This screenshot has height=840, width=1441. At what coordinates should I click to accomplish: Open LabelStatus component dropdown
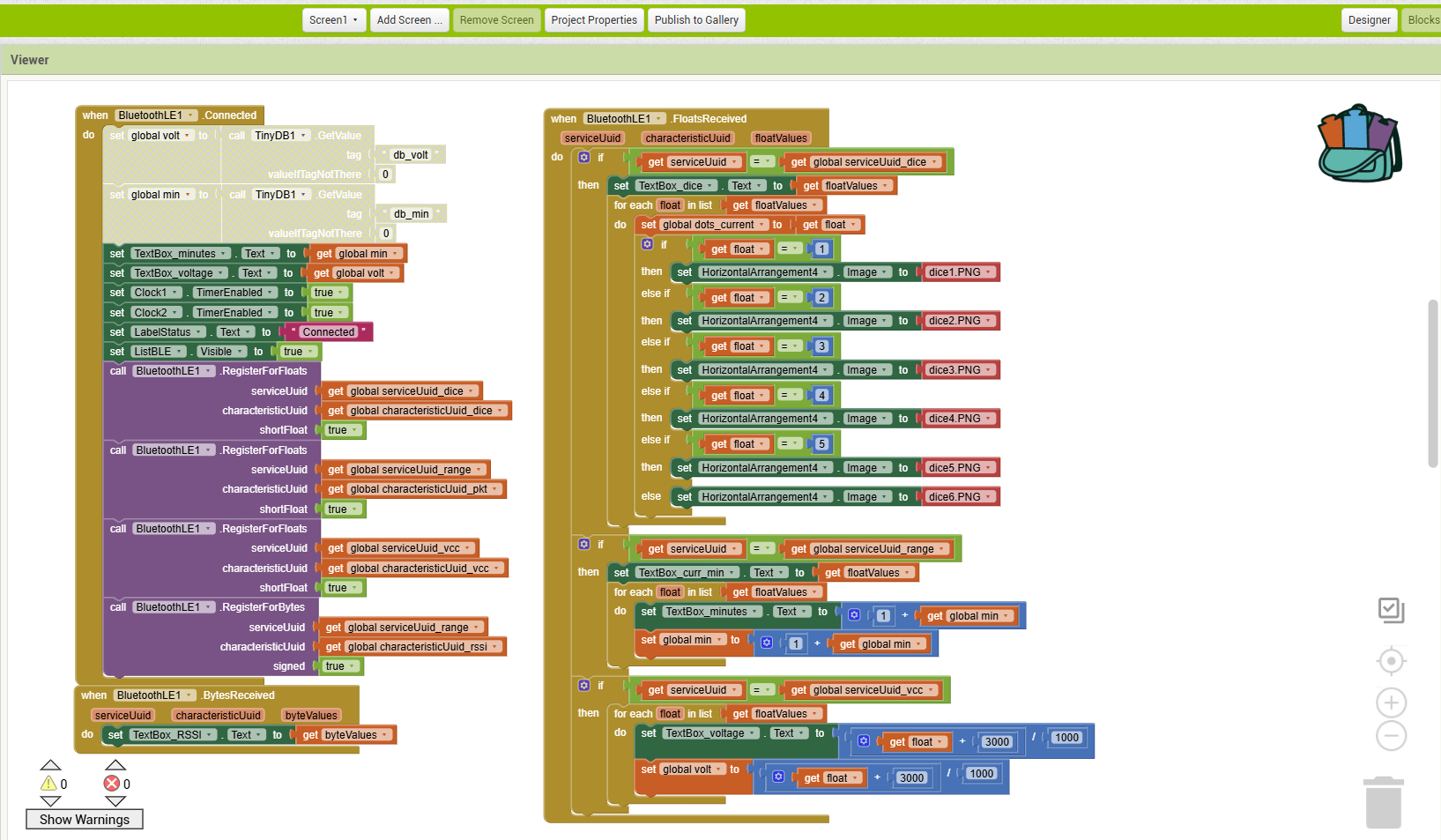(168, 332)
